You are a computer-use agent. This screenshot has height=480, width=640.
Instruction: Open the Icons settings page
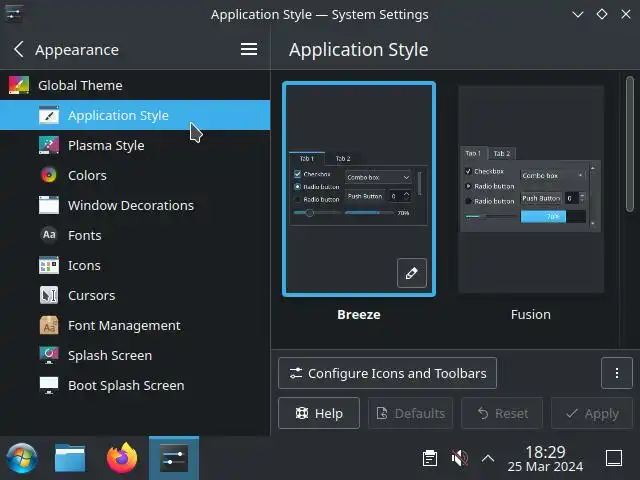pos(135,265)
